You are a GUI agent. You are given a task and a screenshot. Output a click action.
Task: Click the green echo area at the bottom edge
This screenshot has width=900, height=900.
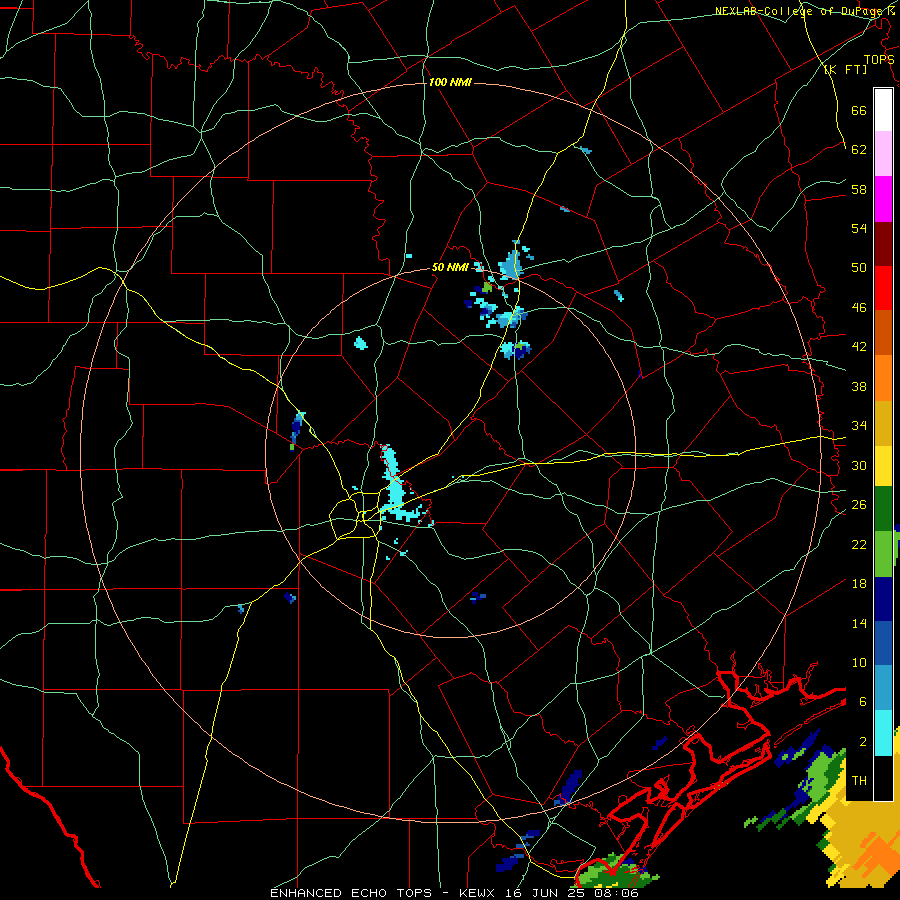coord(614,872)
